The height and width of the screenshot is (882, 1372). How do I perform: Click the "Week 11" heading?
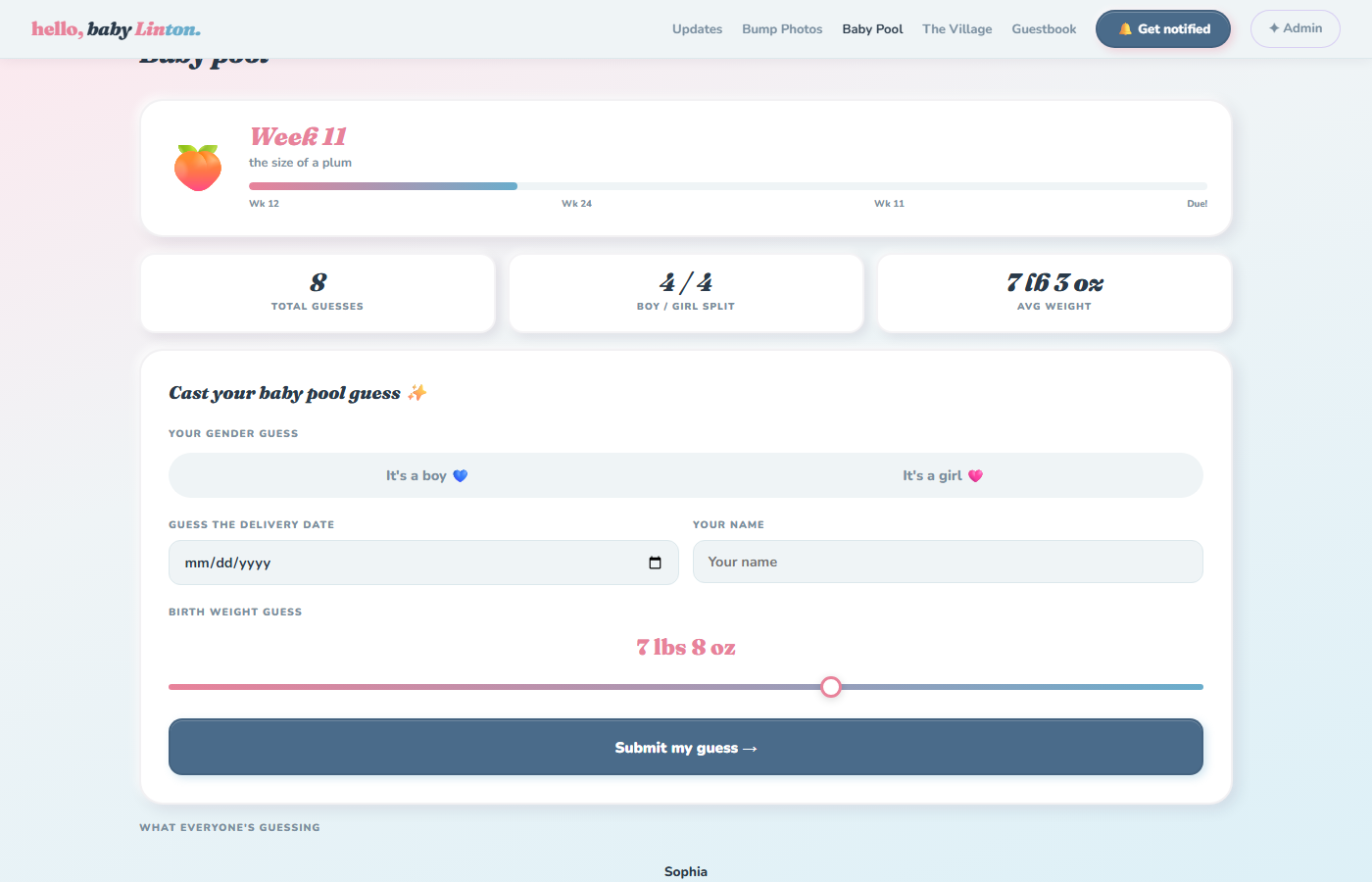[x=298, y=136]
